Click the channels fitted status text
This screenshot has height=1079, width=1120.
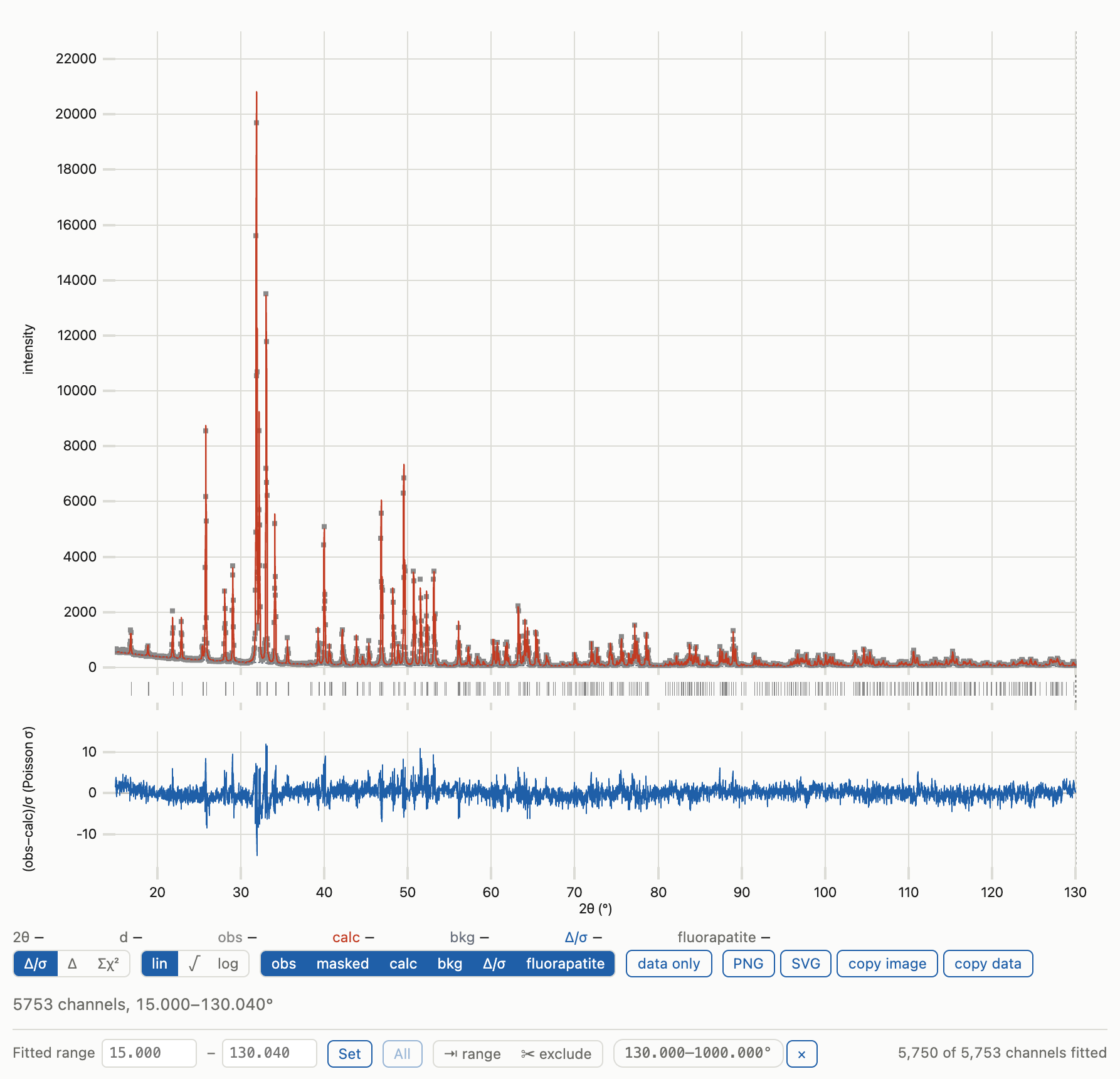tap(1002, 1053)
